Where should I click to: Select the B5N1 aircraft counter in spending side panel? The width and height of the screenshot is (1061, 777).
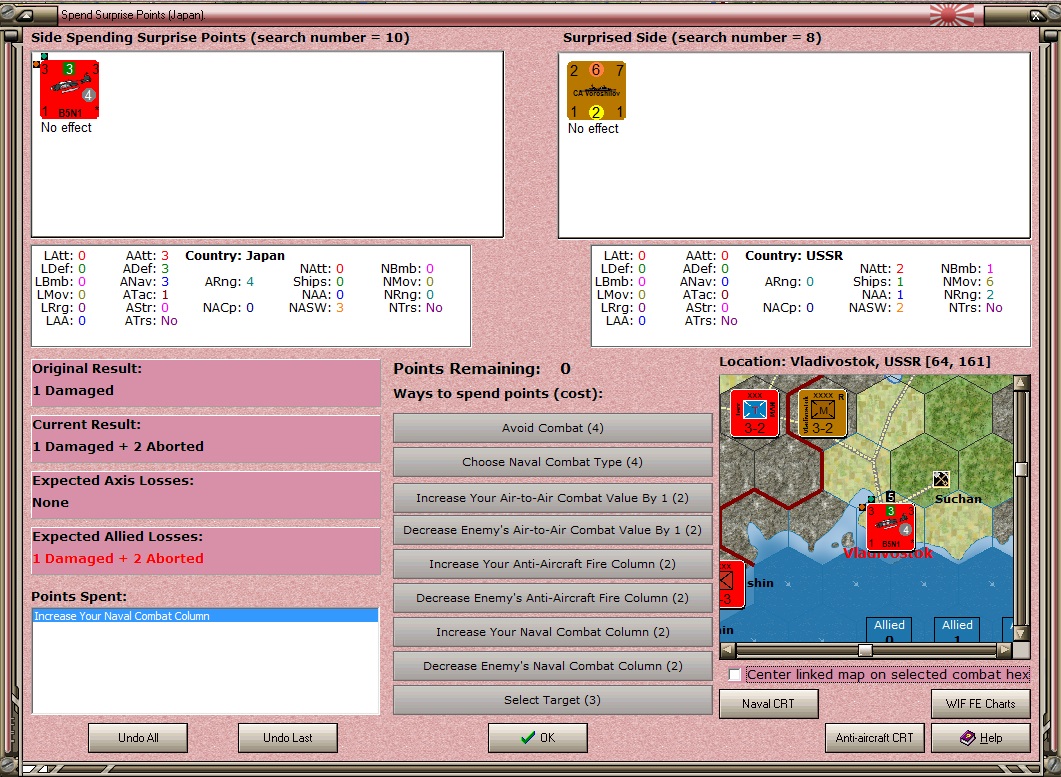pyautogui.click(x=69, y=89)
